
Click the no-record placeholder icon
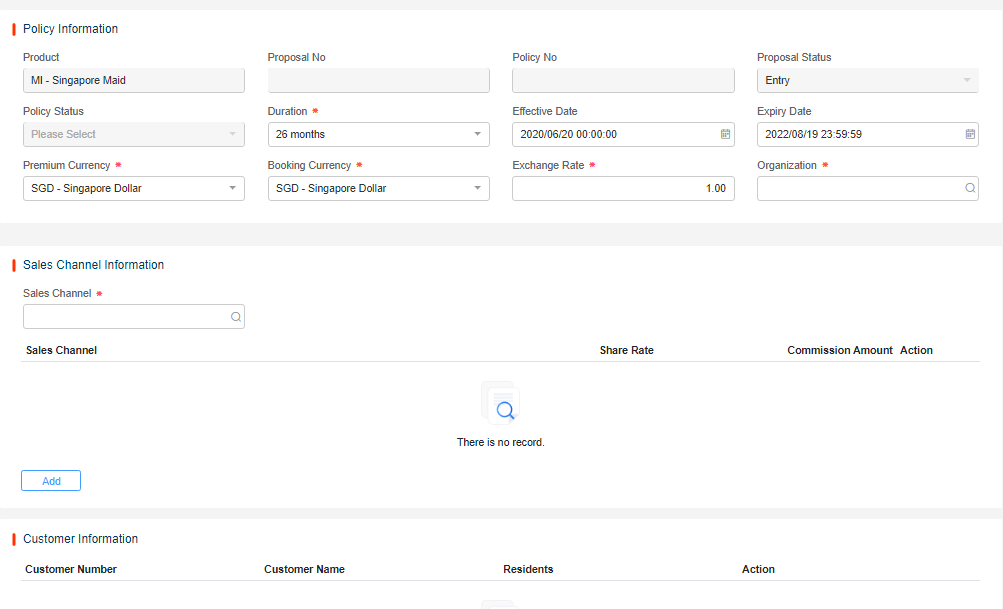click(500, 402)
